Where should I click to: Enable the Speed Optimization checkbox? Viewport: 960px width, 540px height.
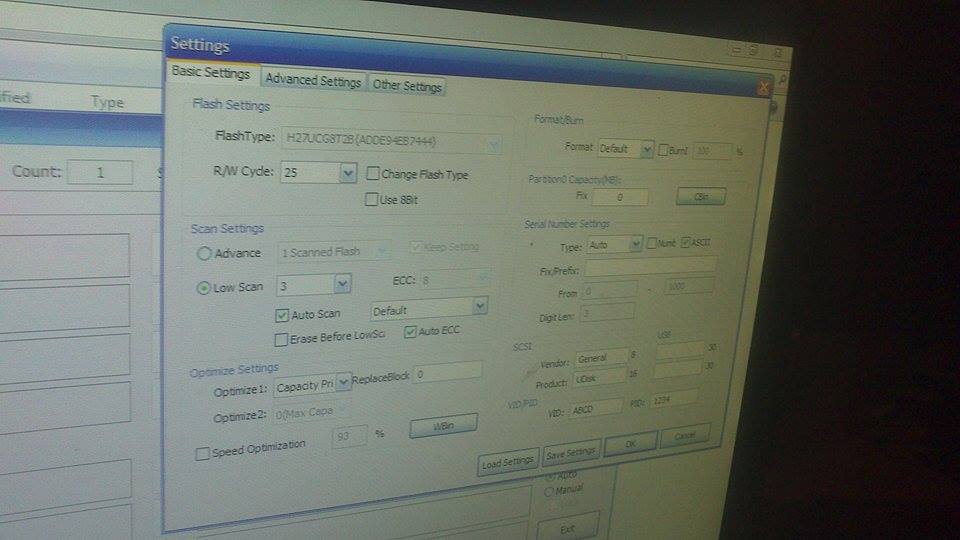(x=202, y=454)
